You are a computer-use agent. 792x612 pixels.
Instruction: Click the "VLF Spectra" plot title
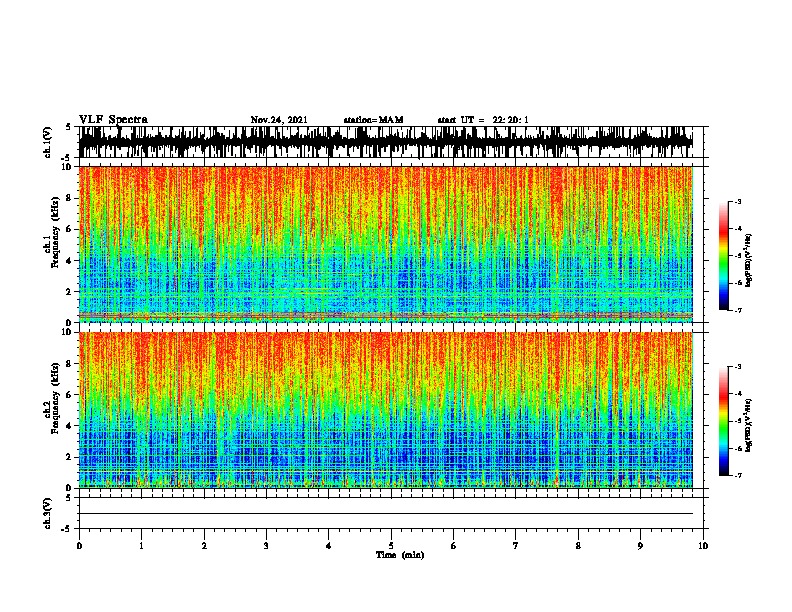113,120
